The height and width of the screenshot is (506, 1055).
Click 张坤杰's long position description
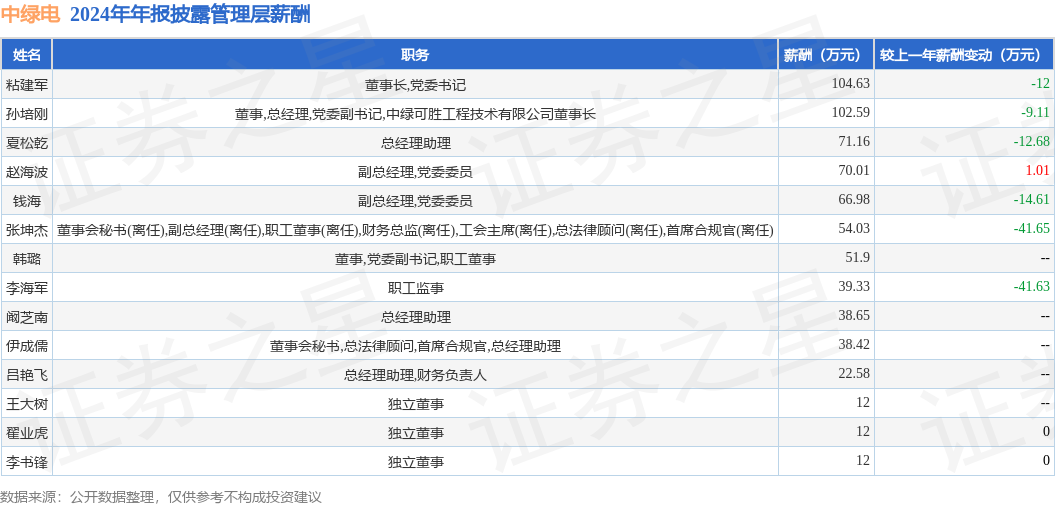click(x=415, y=229)
